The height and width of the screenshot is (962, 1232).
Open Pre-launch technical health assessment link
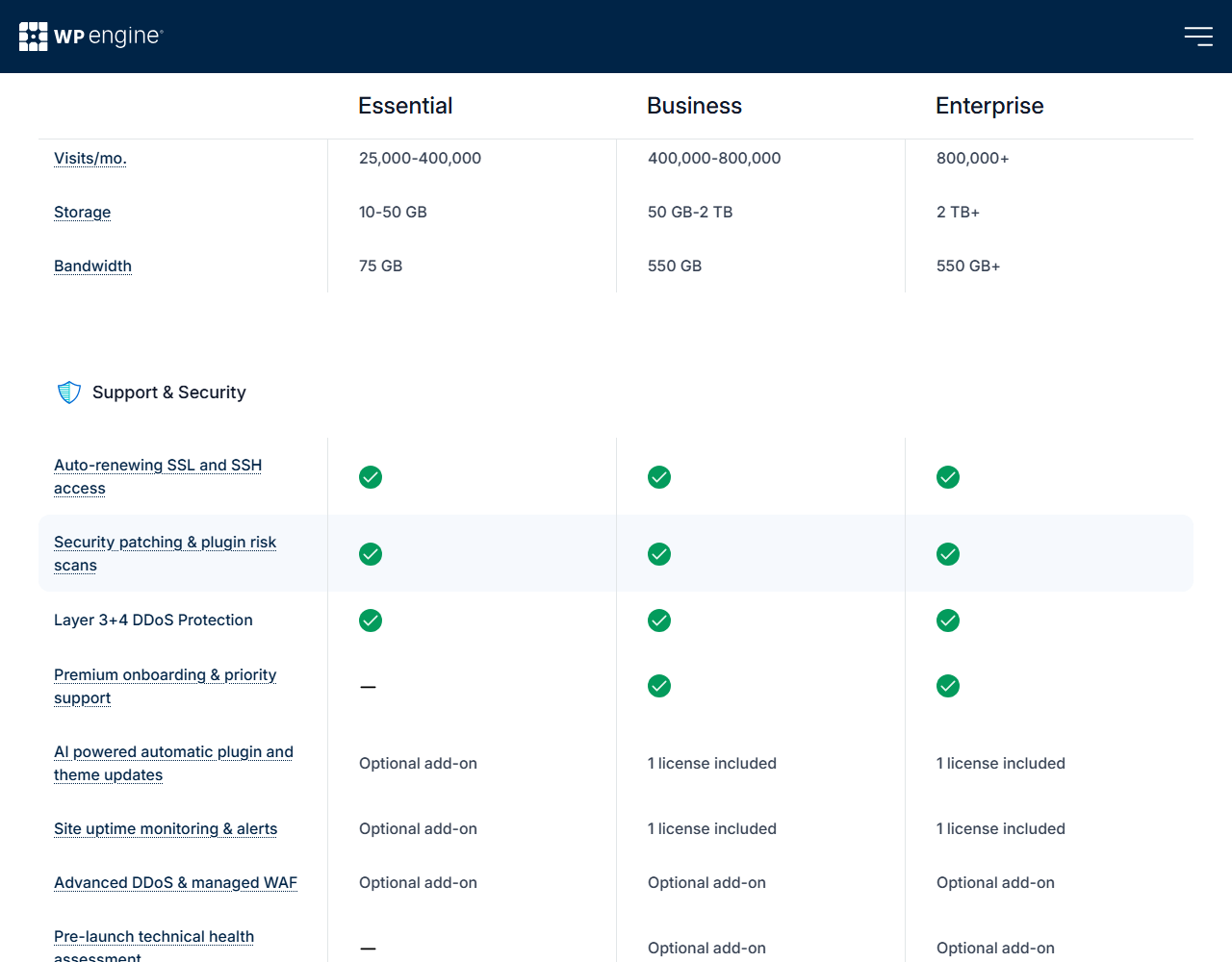pos(154,947)
